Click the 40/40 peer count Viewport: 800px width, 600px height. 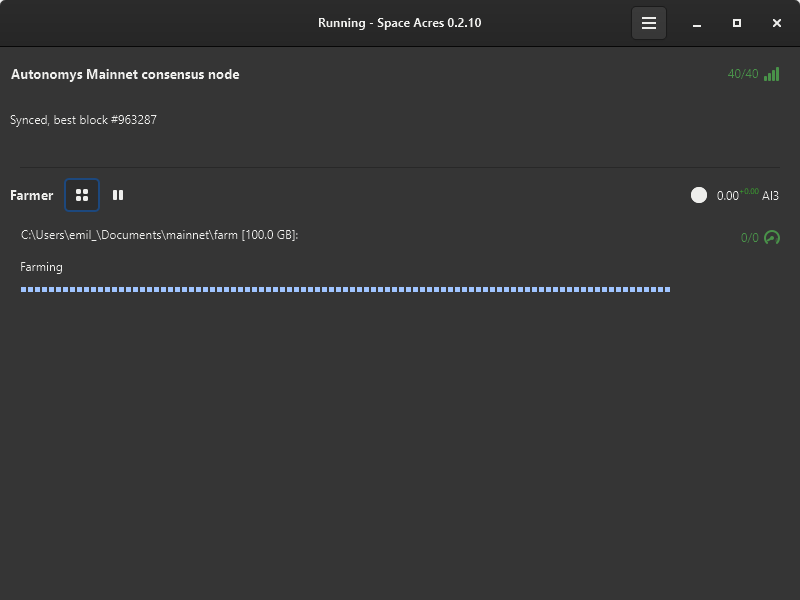point(742,74)
